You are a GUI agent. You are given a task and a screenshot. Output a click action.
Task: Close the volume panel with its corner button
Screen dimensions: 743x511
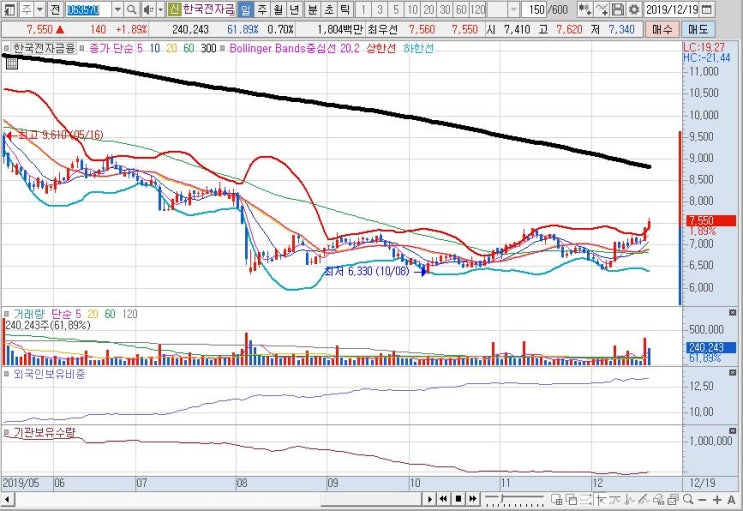[x=733, y=312]
